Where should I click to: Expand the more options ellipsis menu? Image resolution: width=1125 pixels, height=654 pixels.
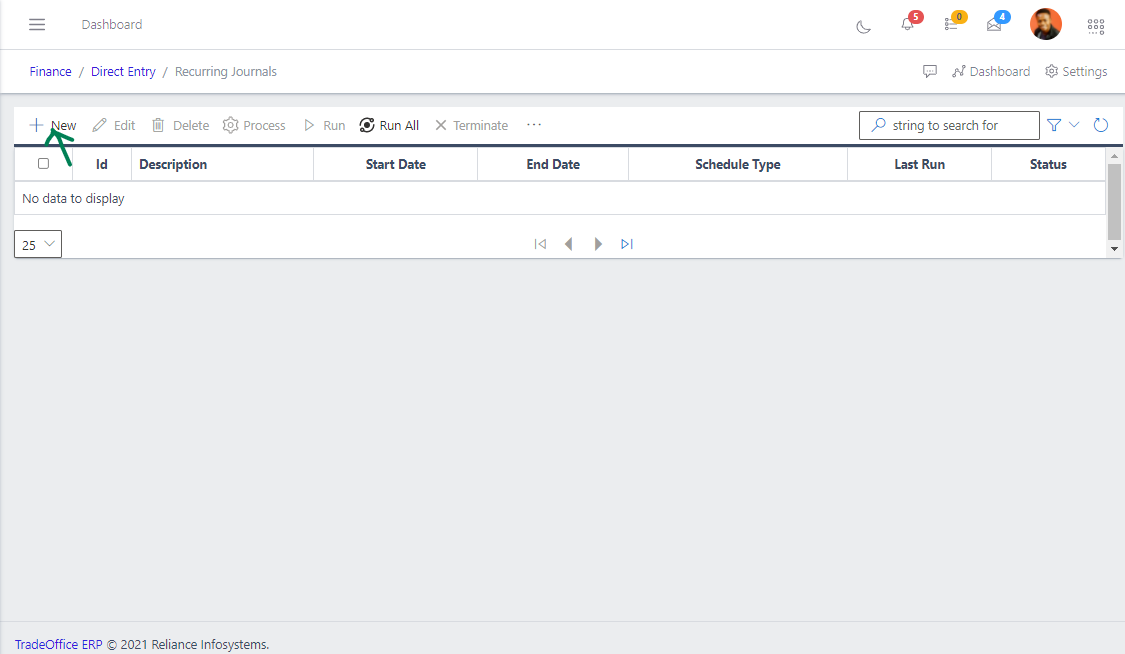(x=534, y=125)
